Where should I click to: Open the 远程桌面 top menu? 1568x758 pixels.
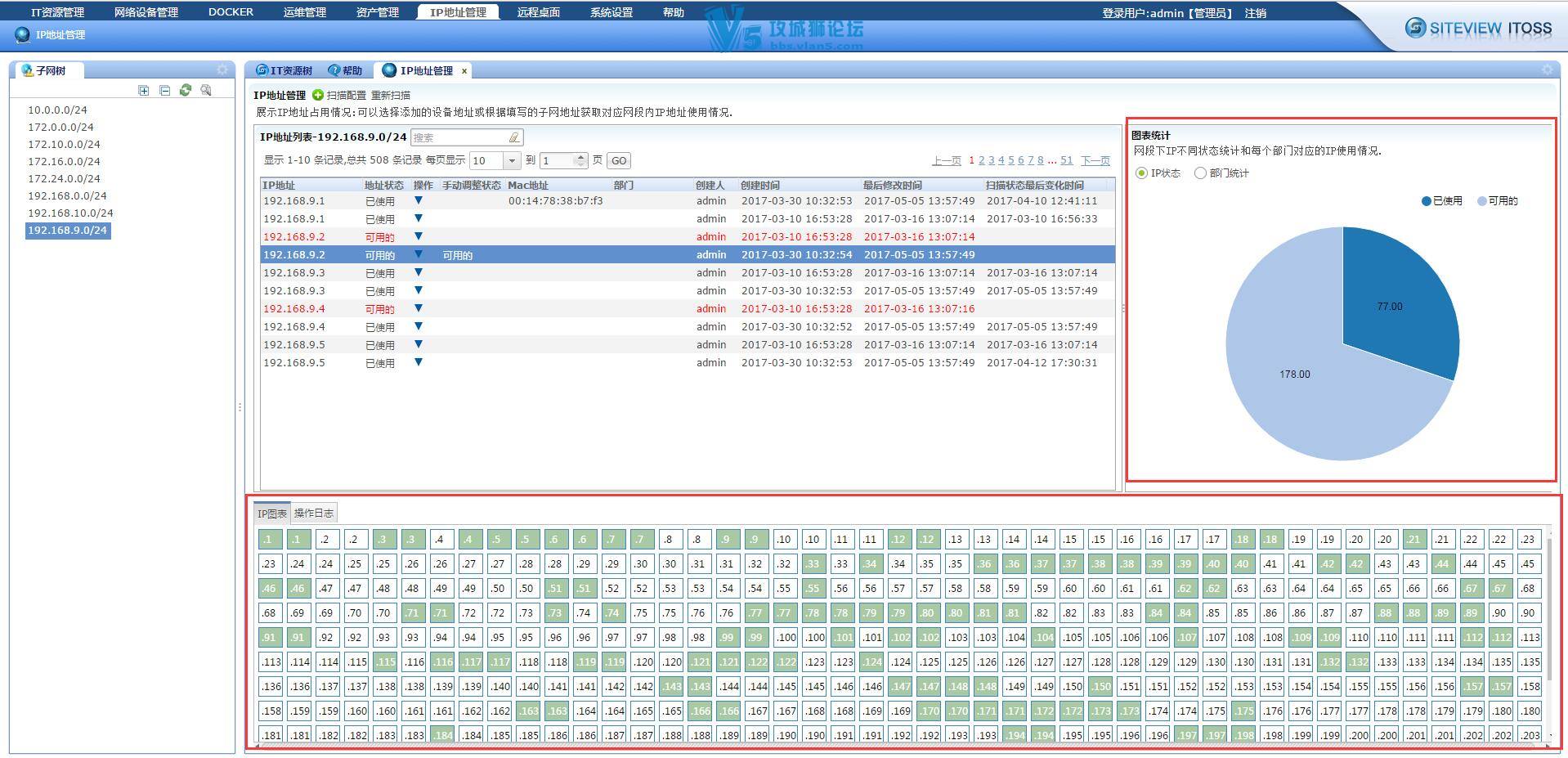pyautogui.click(x=539, y=12)
